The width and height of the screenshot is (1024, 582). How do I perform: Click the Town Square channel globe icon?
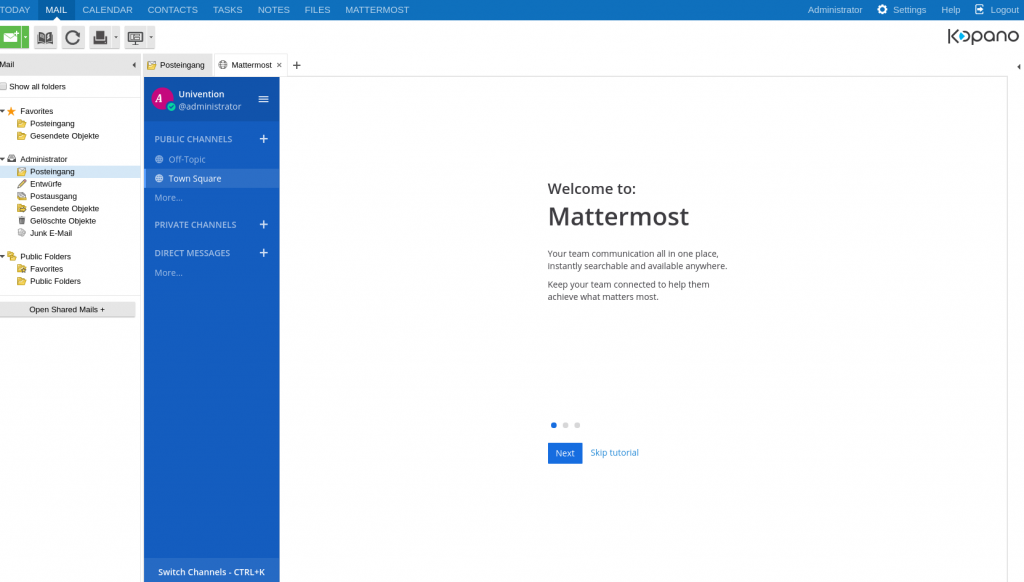pos(159,178)
